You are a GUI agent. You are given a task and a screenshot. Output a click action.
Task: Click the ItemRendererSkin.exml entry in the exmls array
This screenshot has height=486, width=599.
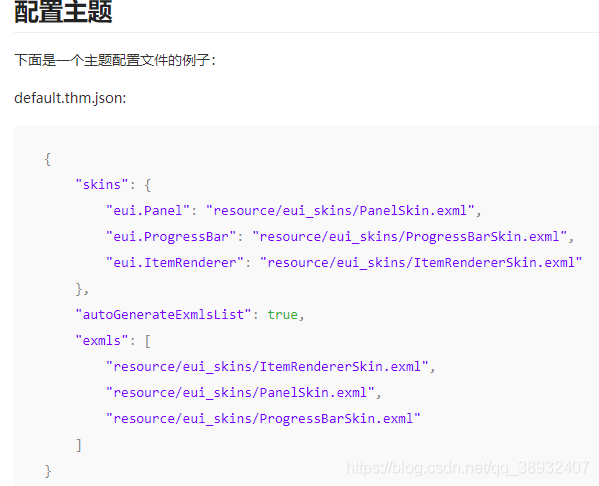[x=267, y=366]
